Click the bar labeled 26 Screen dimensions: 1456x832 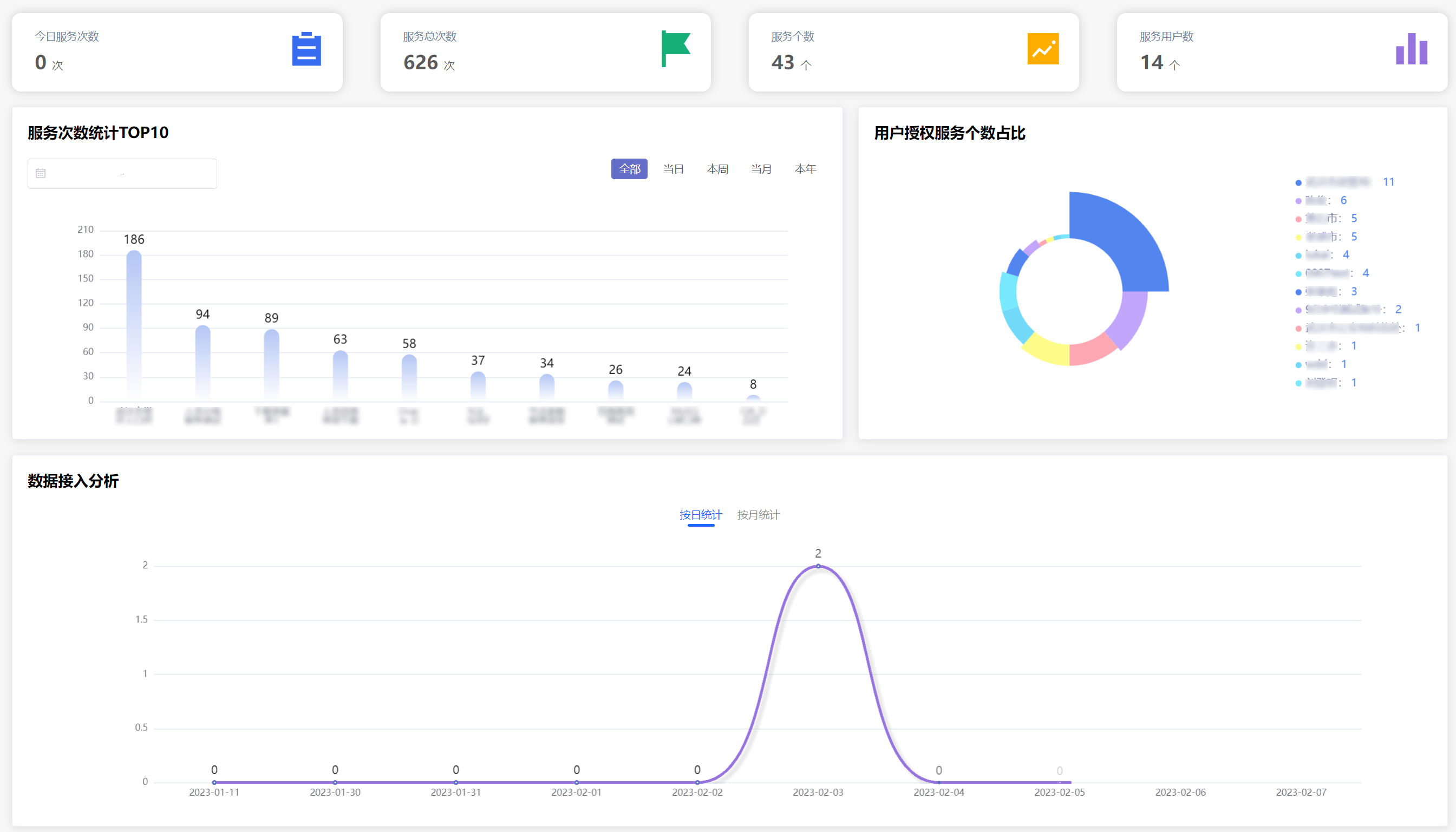616,390
